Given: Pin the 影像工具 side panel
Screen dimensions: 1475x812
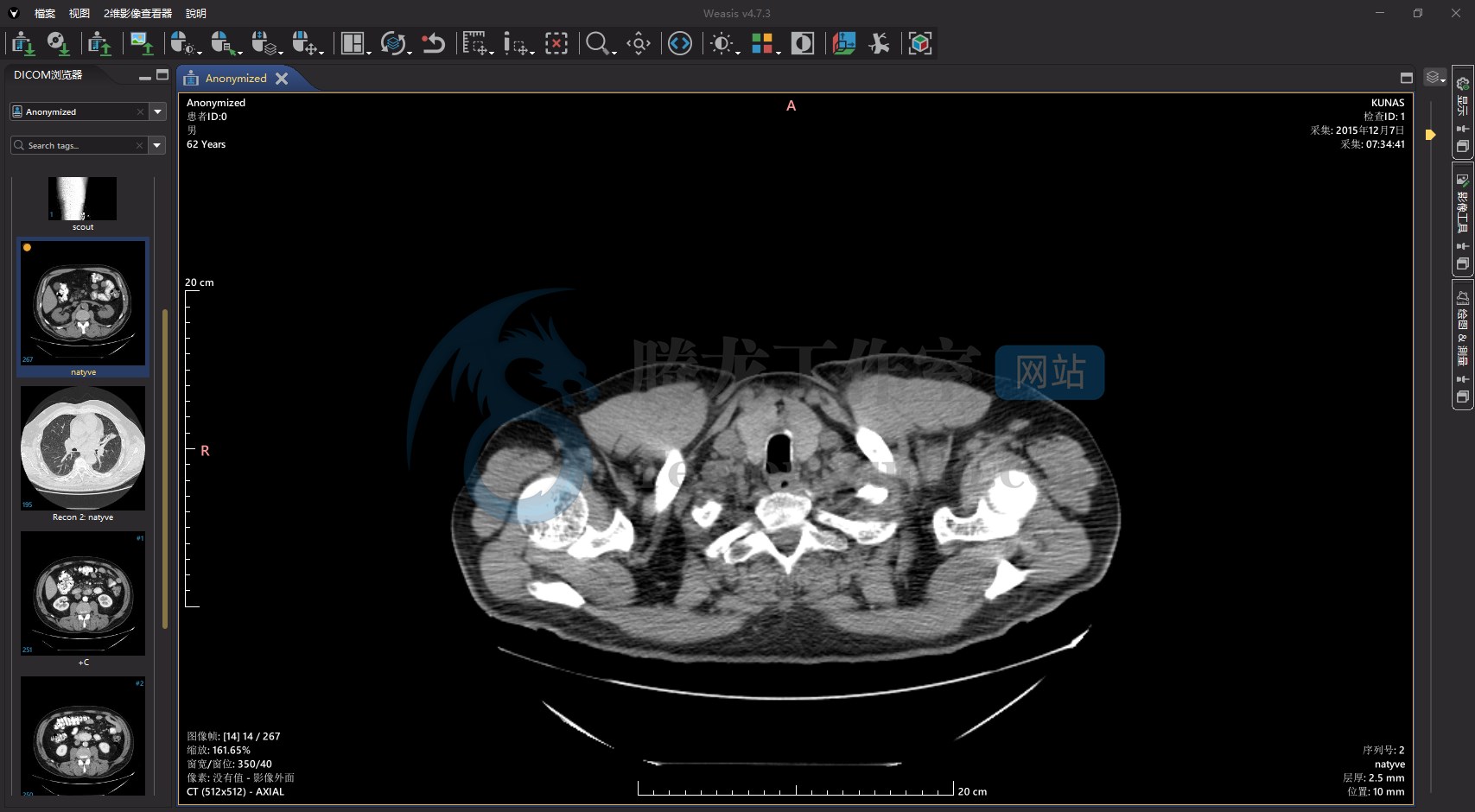Looking at the screenshot, I should click(x=1463, y=246).
